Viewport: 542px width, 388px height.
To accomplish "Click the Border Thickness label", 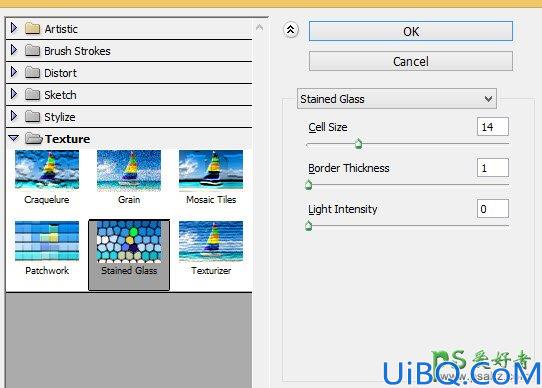I will [349, 168].
